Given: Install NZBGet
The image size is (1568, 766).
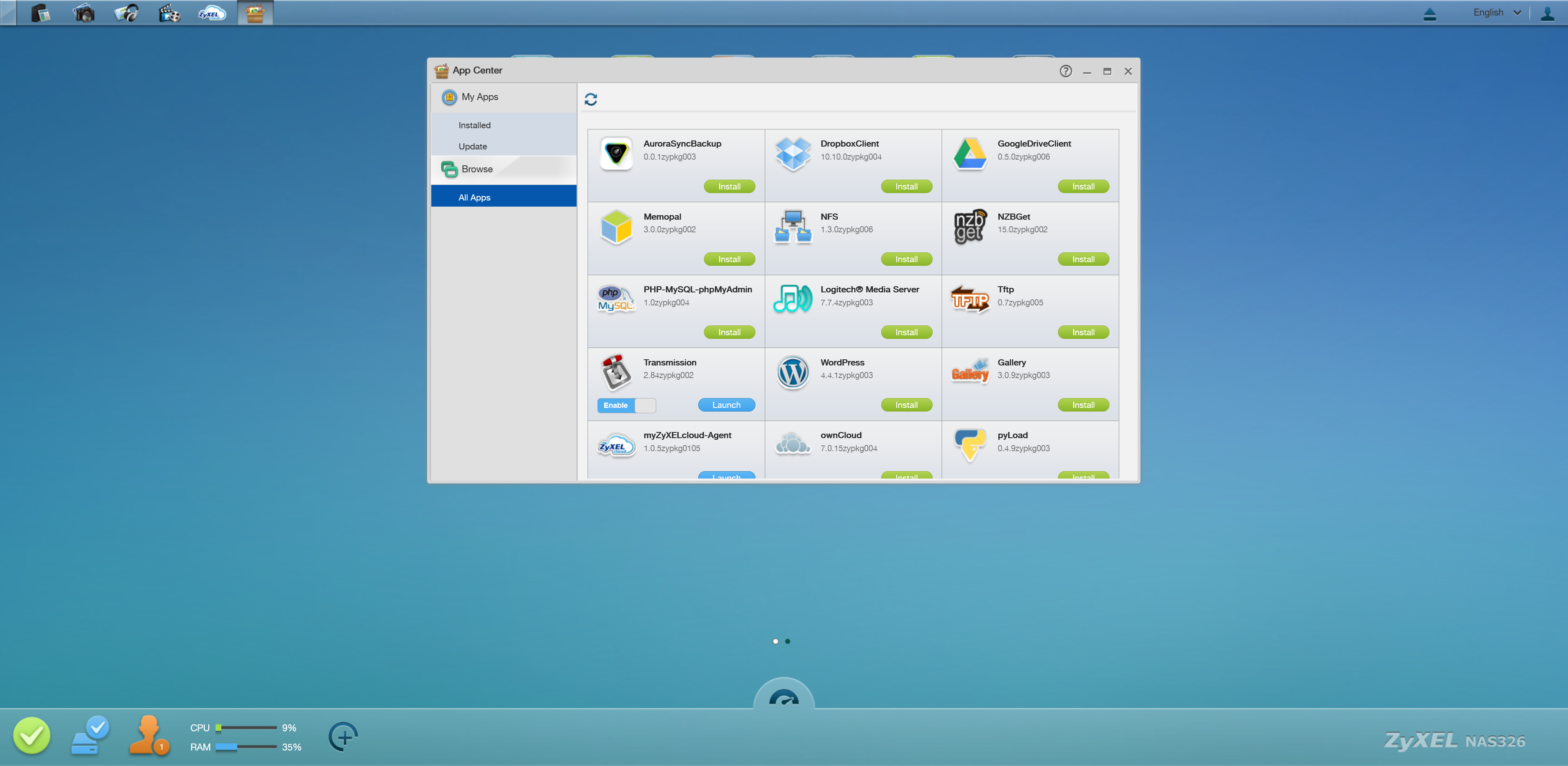Looking at the screenshot, I should pos(1083,259).
